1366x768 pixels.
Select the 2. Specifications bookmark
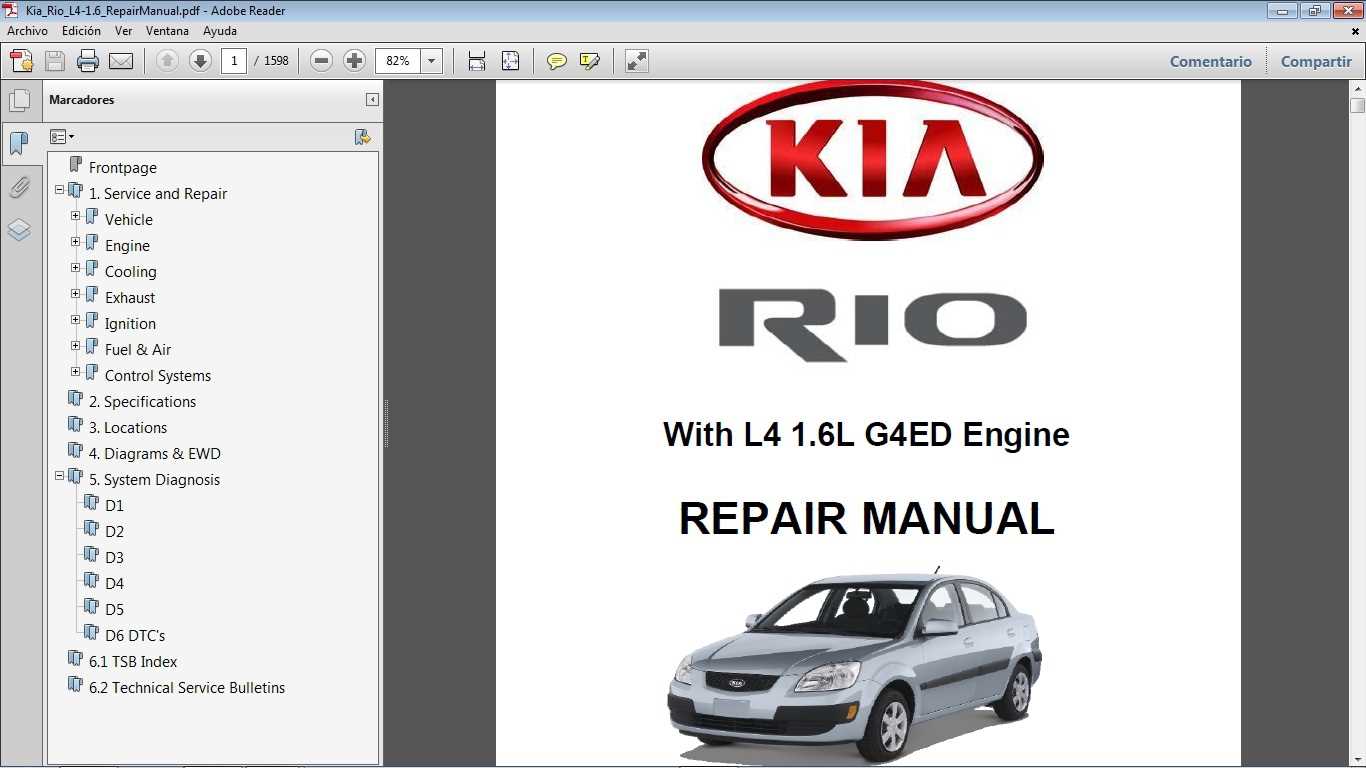point(142,402)
